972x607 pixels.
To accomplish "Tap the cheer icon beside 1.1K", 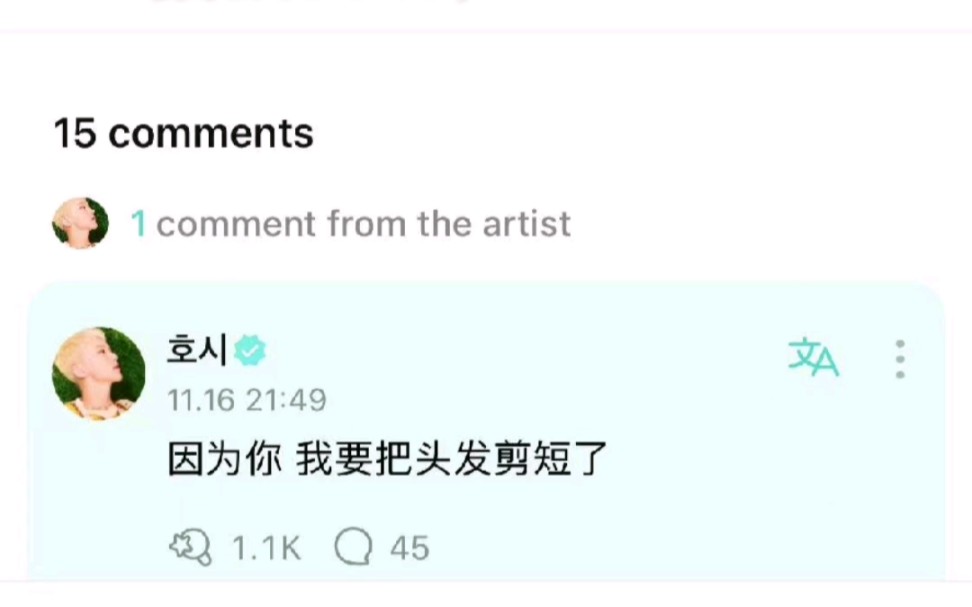I will pyautogui.click(x=190, y=547).
